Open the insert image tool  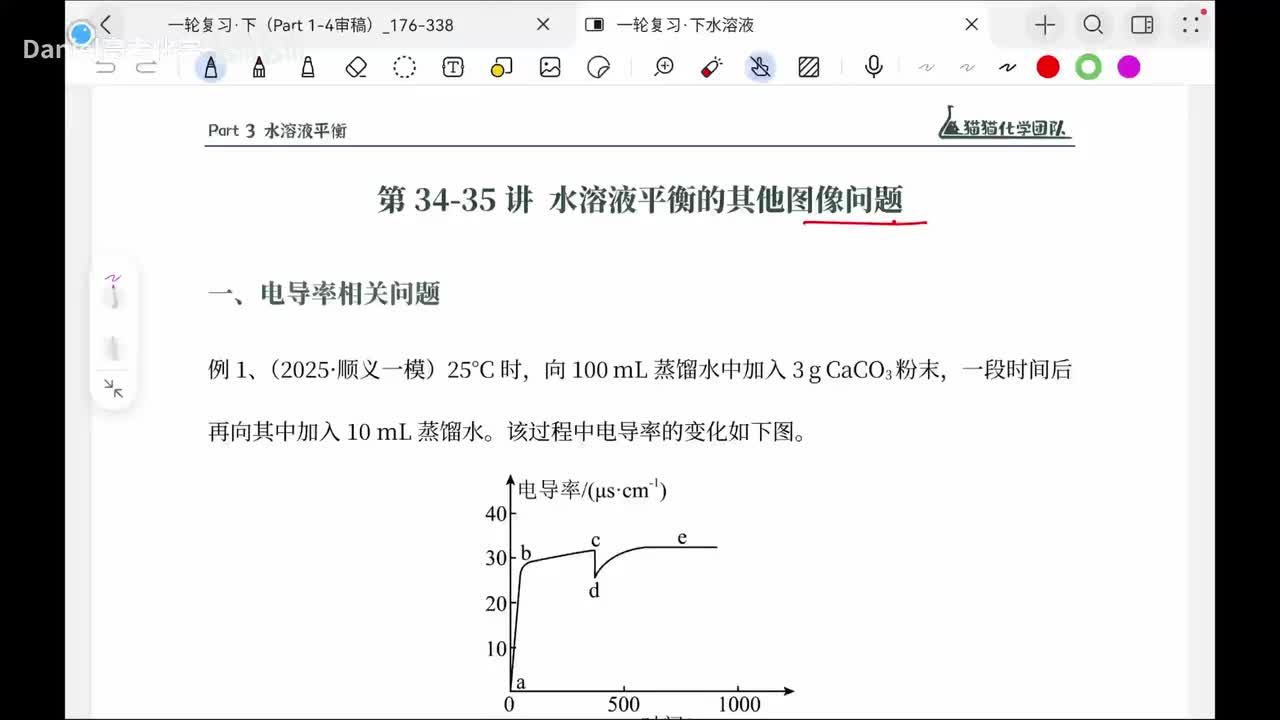pyautogui.click(x=550, y=67)
